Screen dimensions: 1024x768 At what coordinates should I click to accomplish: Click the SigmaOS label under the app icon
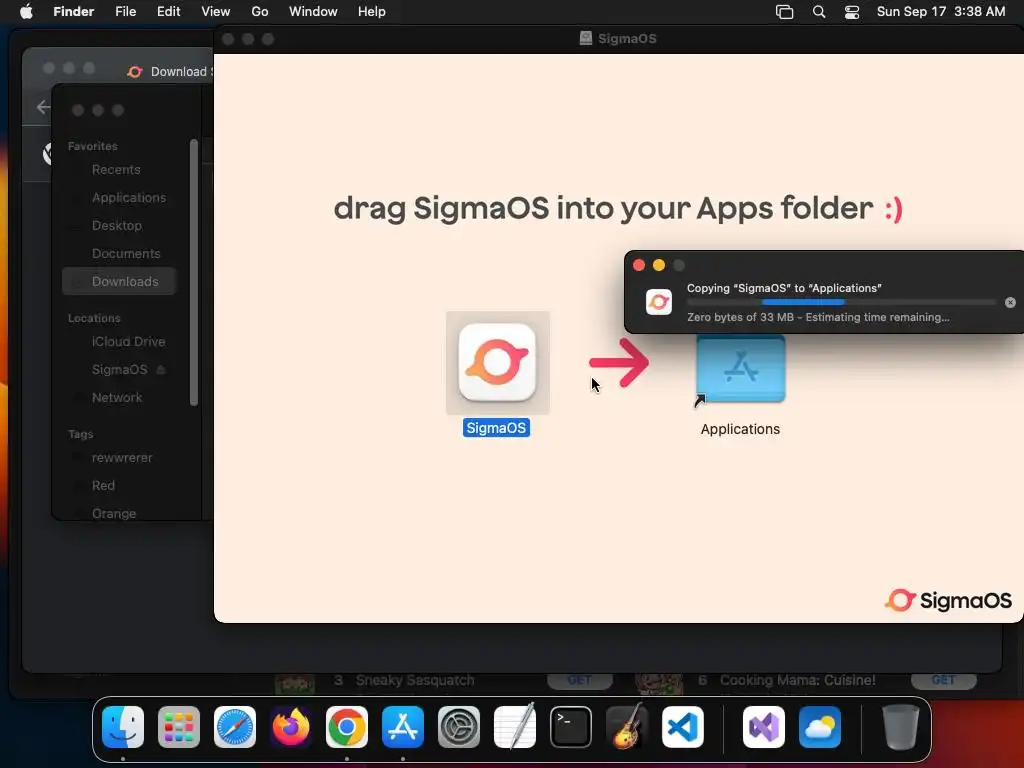(496, 428)
